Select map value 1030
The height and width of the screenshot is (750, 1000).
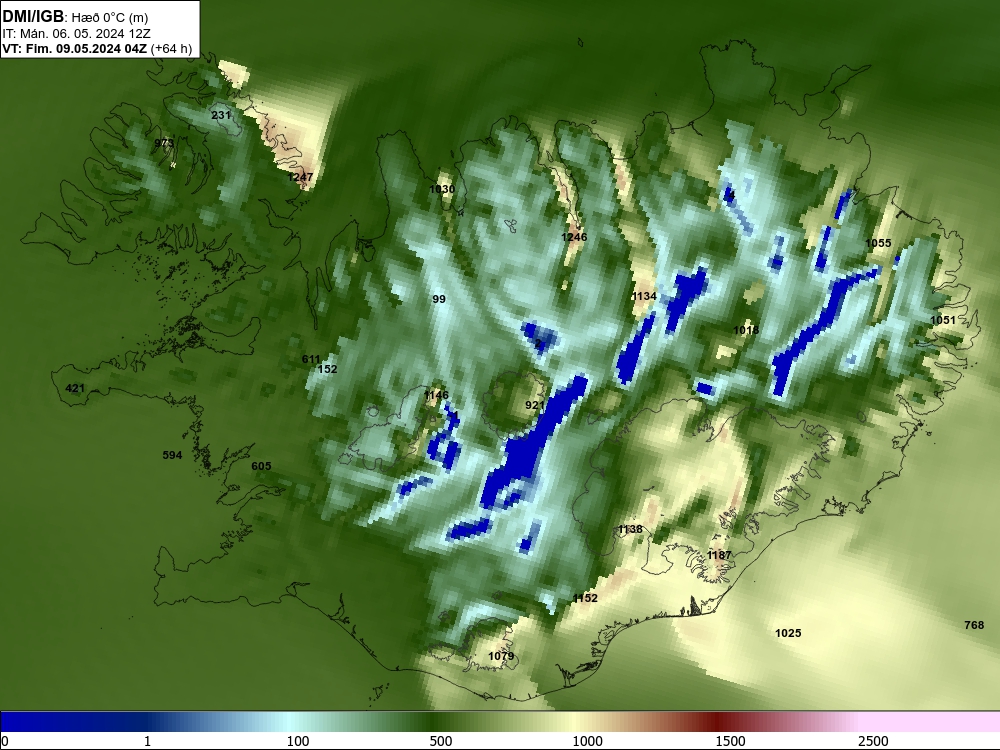point(442,189)
